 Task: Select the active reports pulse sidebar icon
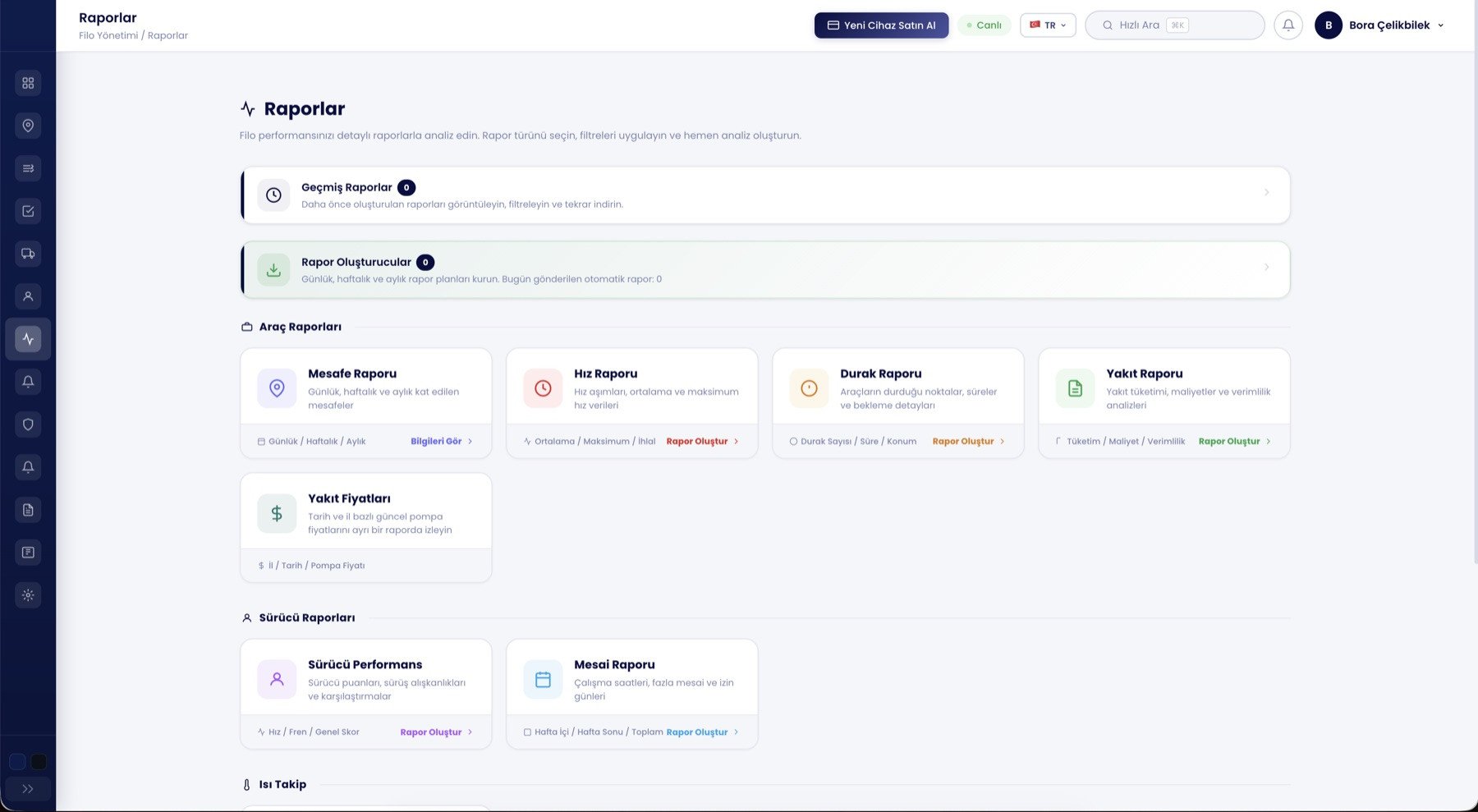click(28, 339)
